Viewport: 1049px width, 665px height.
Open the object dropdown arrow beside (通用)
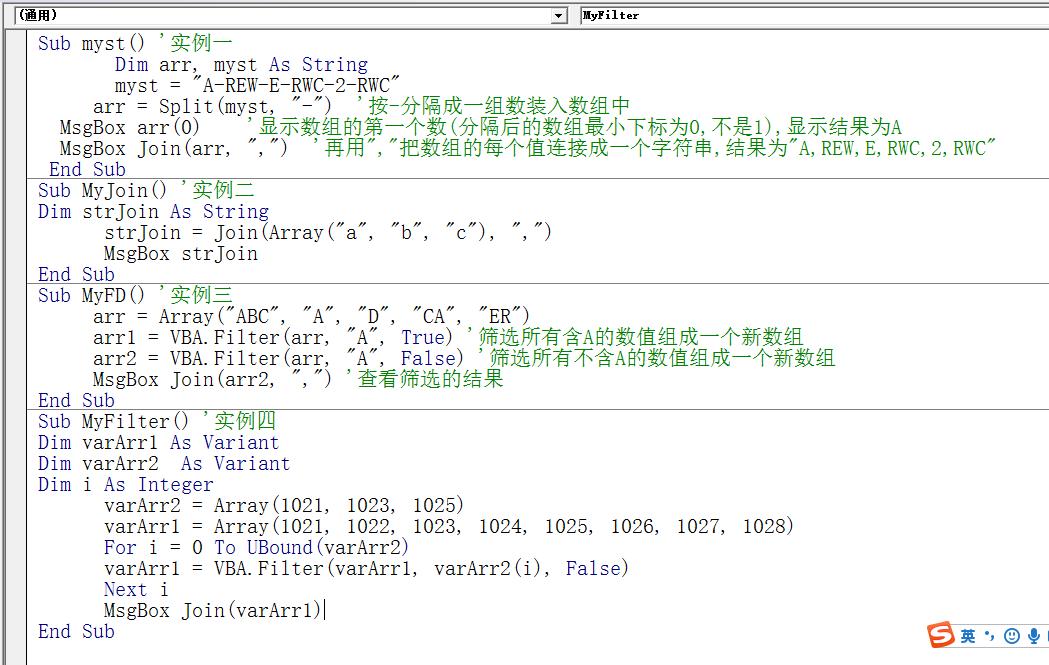click(x=559, y=16)
